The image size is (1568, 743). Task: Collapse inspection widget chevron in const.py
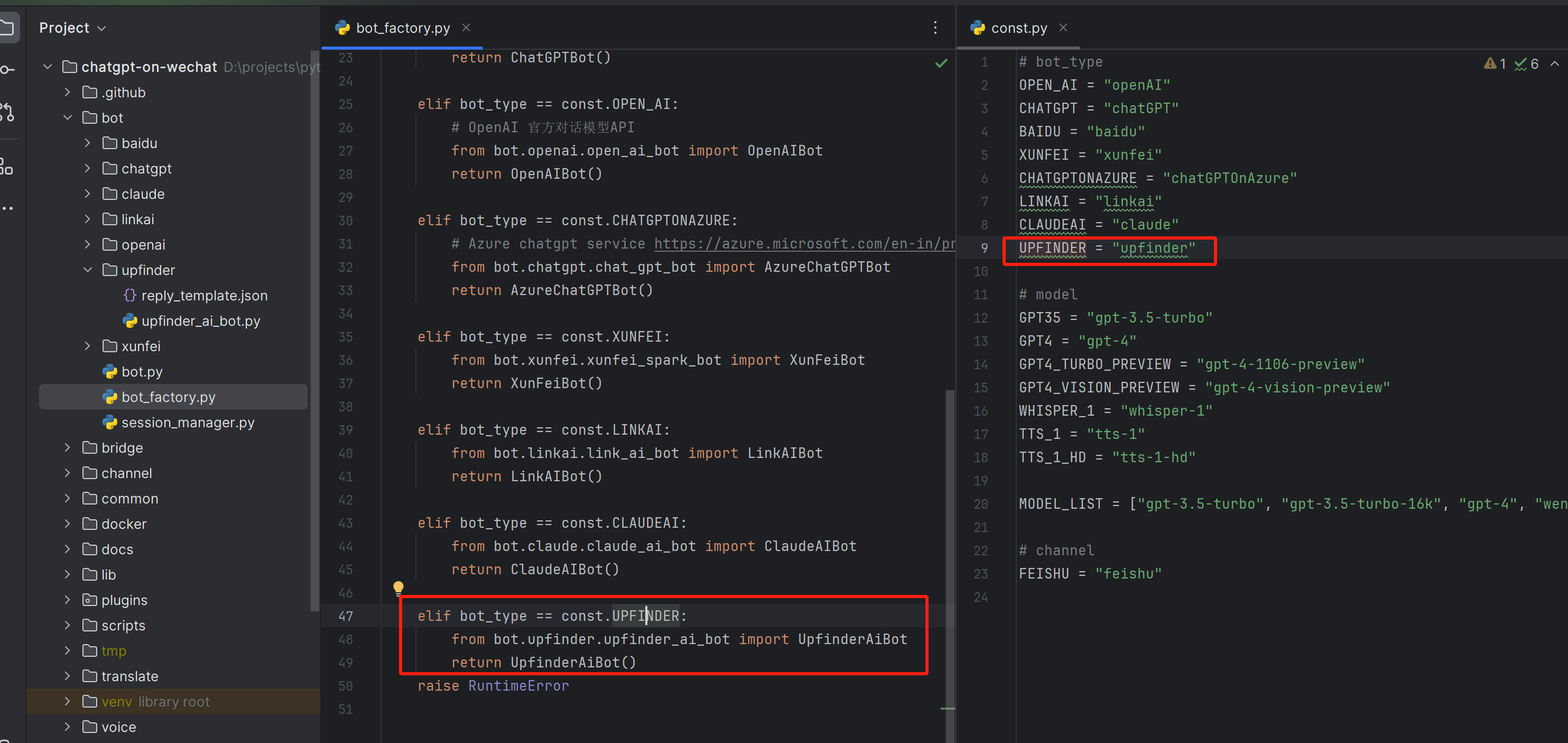(x=1555, y=63)
